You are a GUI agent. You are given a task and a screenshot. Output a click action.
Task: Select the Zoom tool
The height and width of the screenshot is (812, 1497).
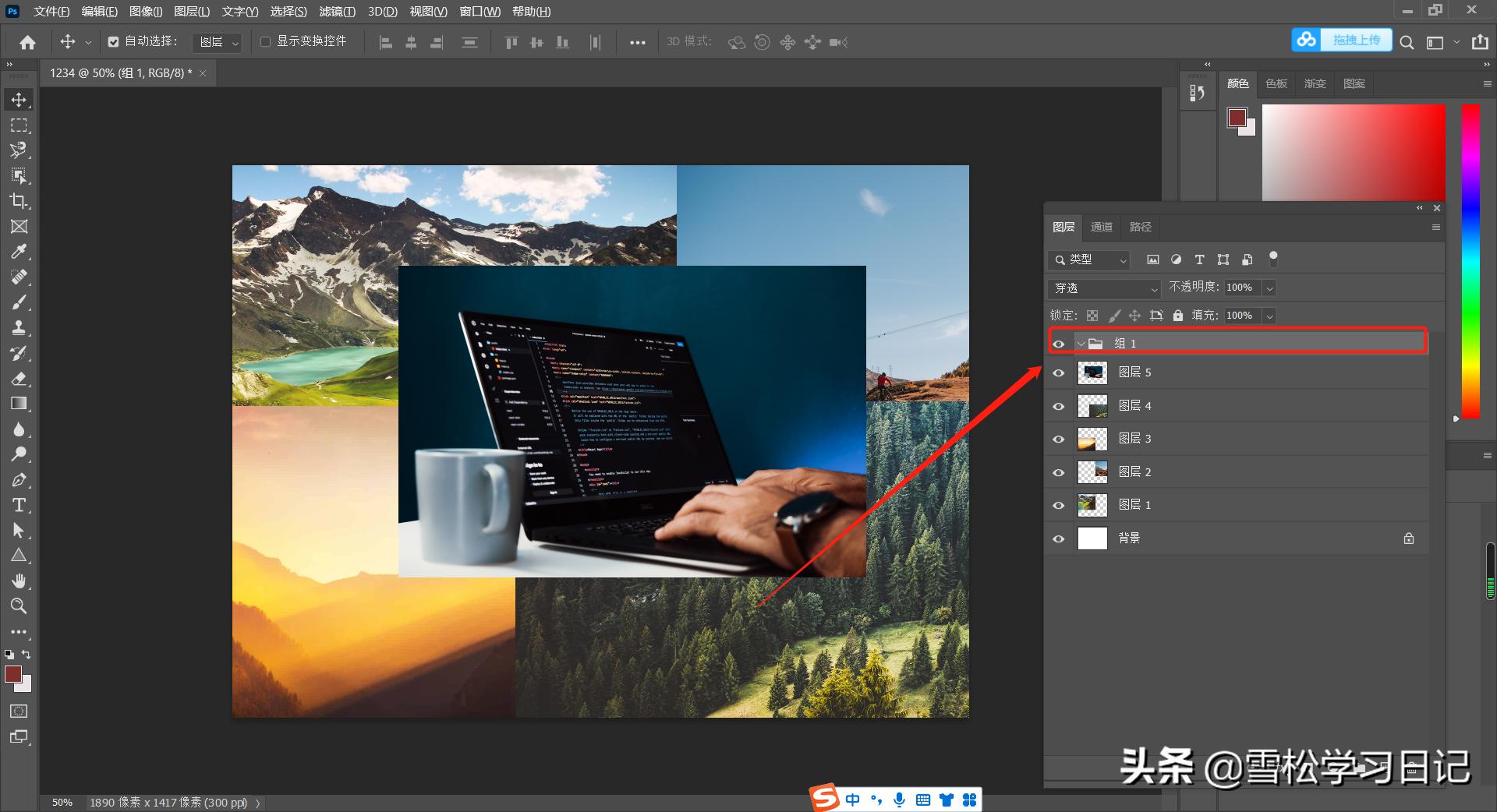click(x=19, y=605)
